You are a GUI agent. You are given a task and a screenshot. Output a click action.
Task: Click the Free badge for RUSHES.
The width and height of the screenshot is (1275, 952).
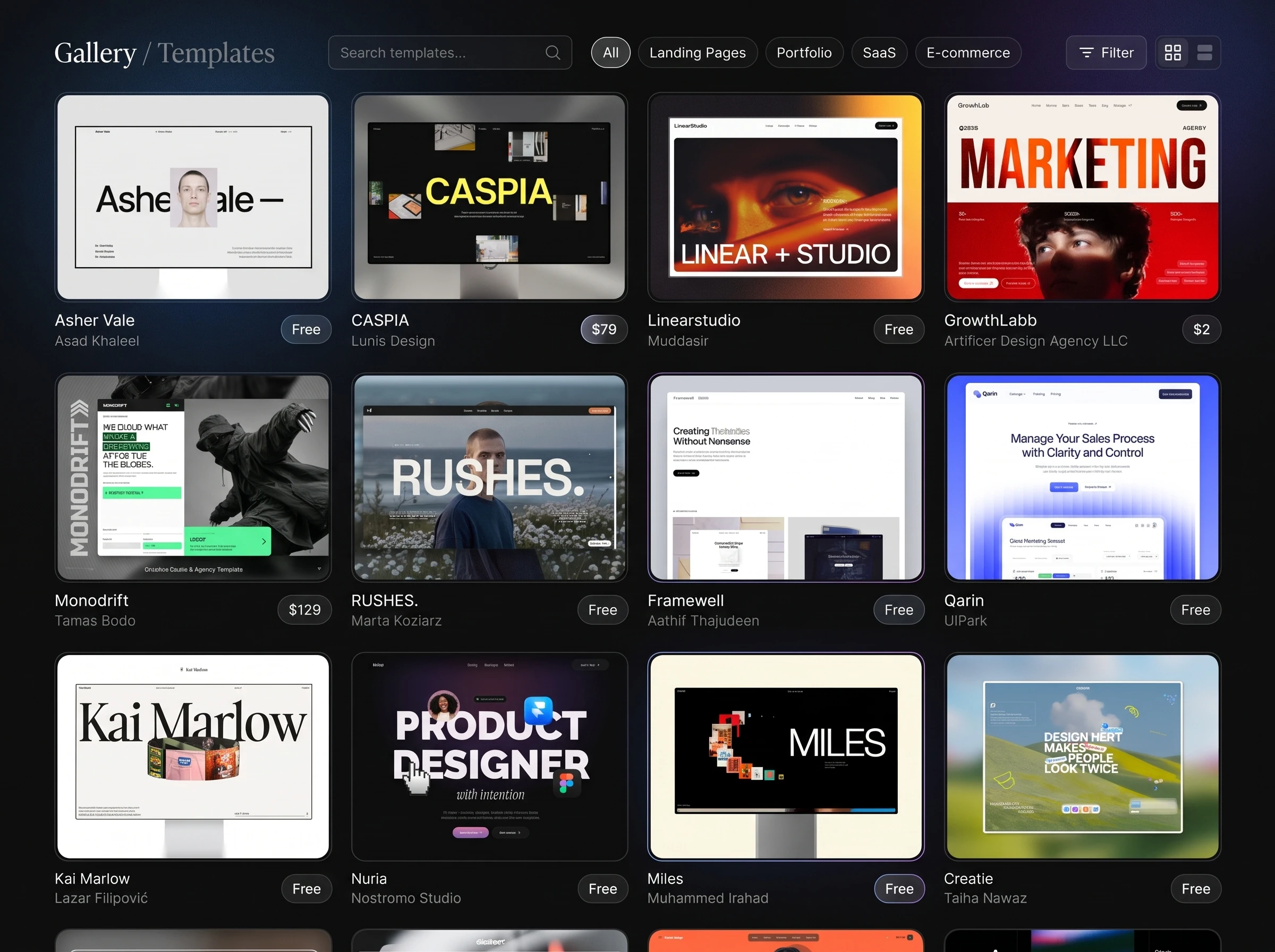(x=602, y=610)
